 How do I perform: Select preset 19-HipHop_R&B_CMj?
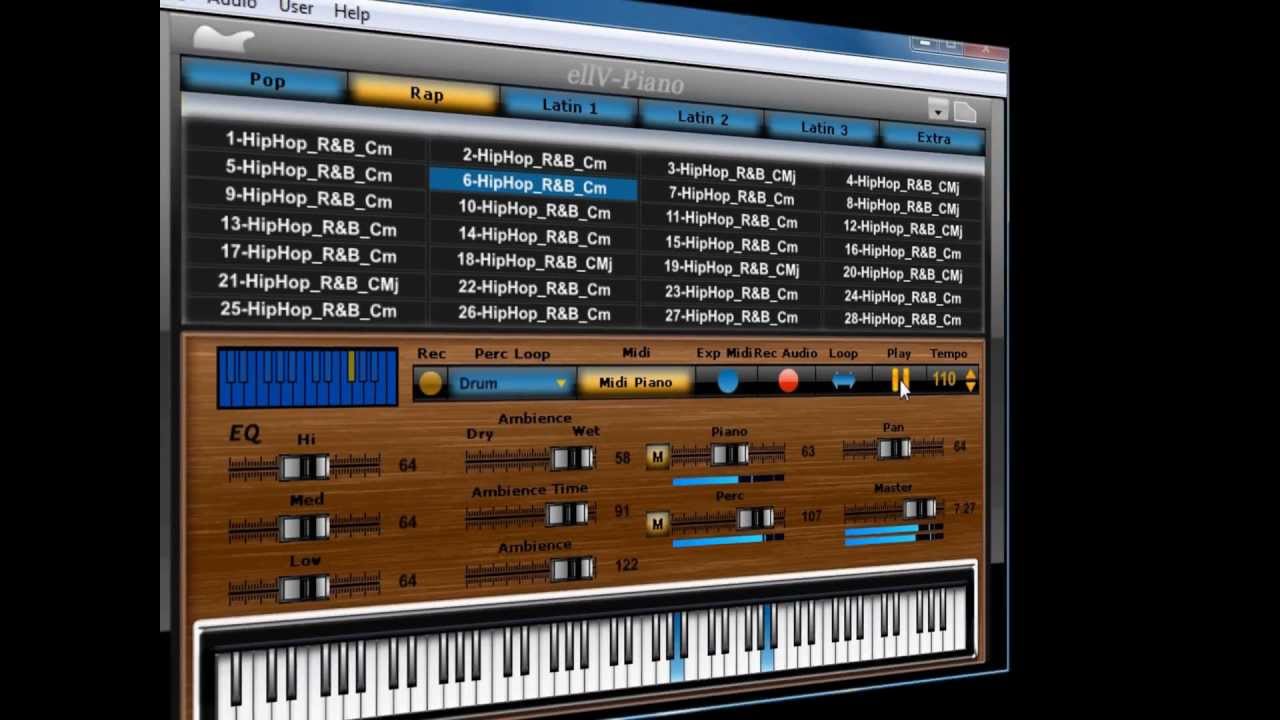click(731, 269)
